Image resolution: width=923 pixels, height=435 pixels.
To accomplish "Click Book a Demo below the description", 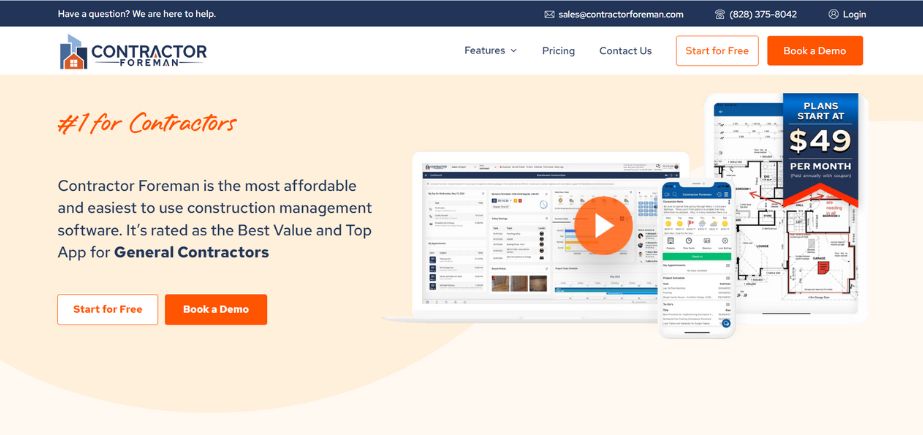I will coord(216,309).
